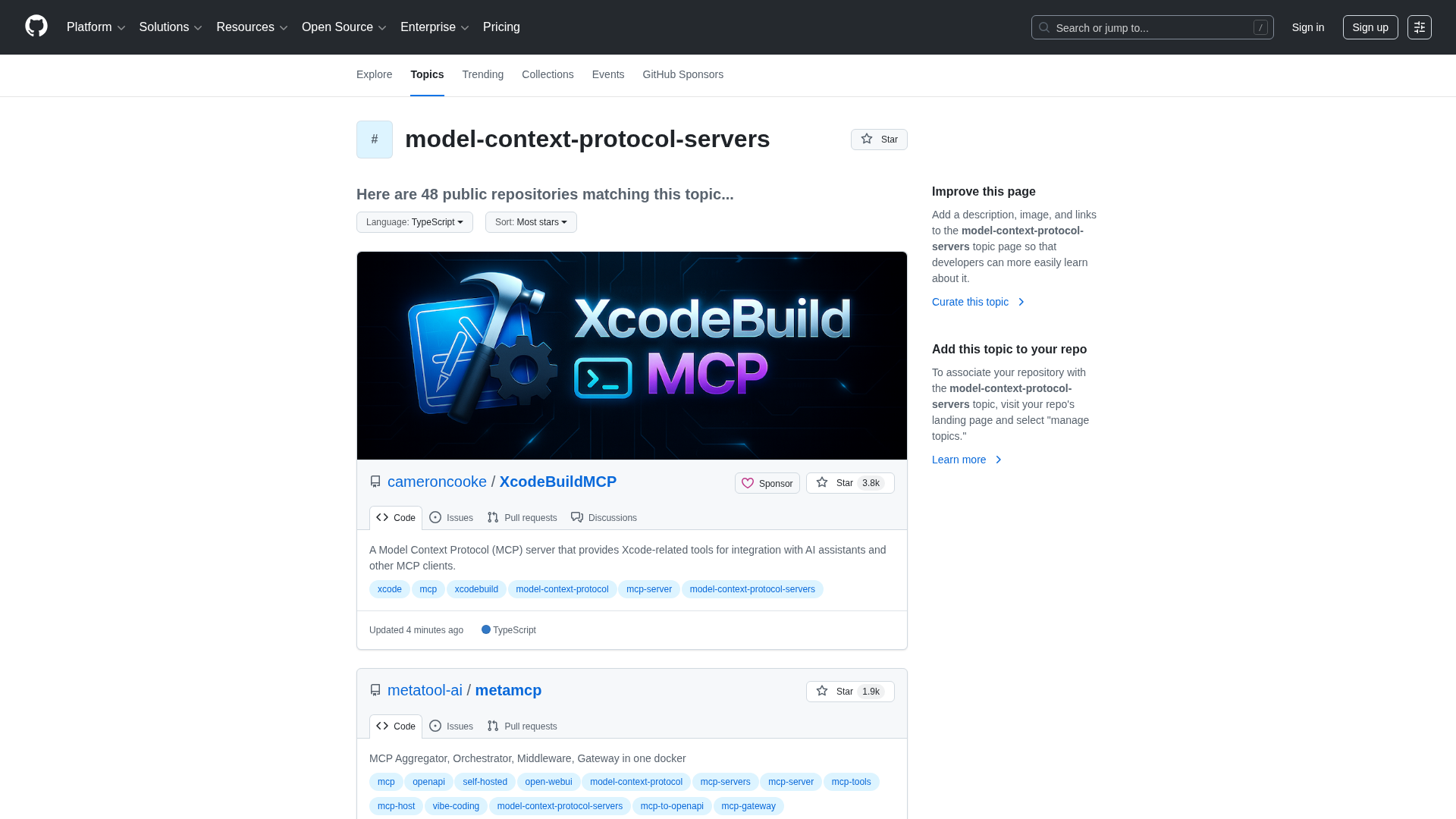Click the Search or jump to field
Screen dimensions: 1456x819
[1151, 27]
